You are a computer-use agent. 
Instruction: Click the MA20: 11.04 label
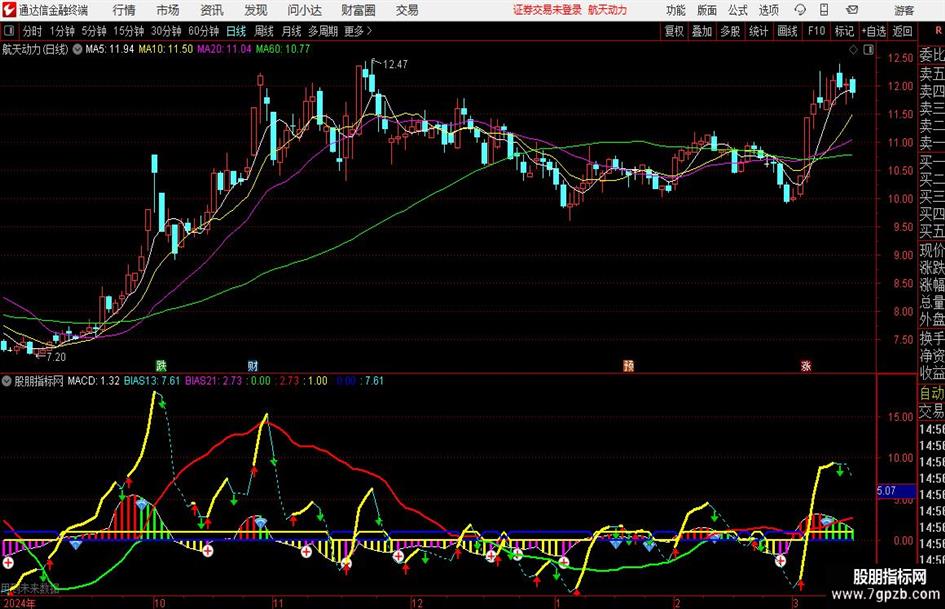pos(224,49)
